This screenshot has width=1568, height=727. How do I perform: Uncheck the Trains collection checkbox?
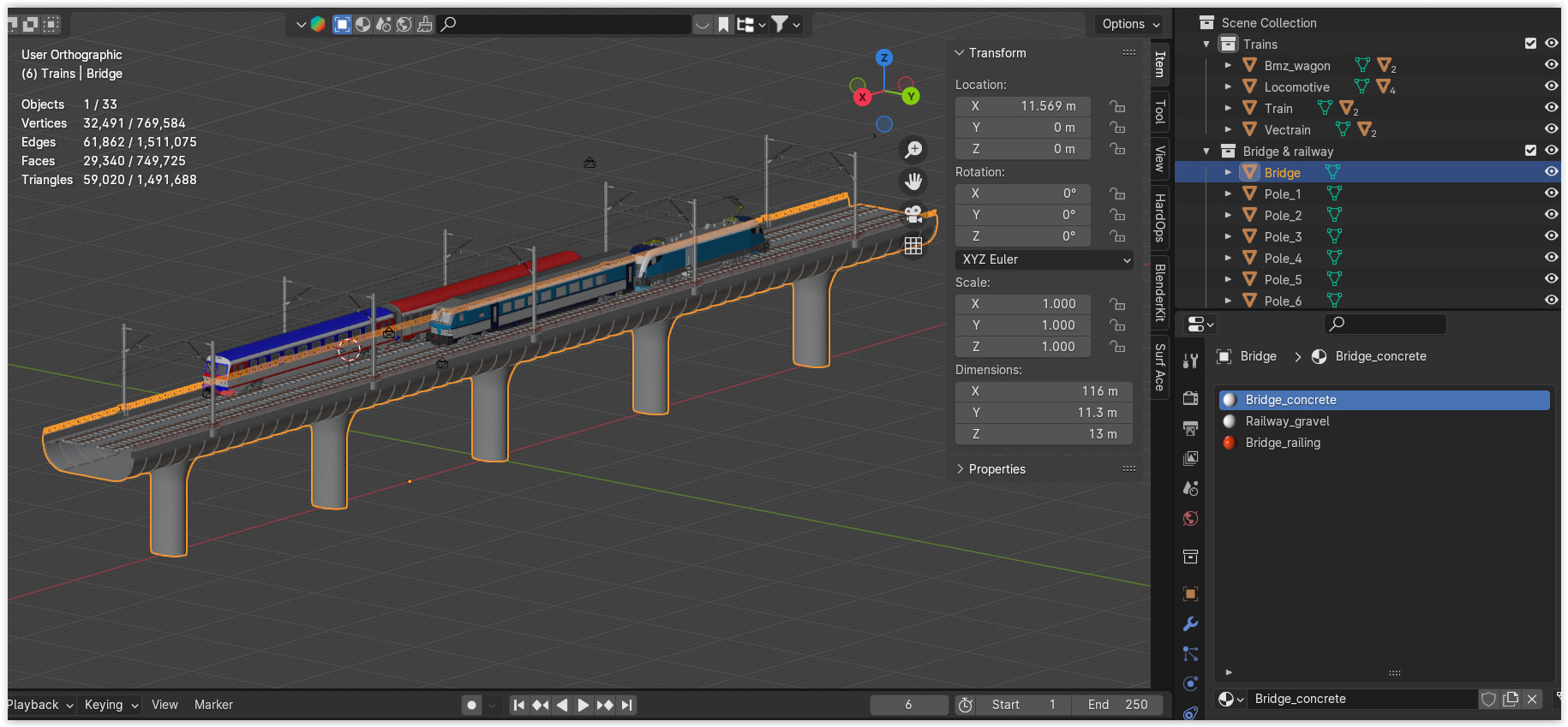coord(1530,44)
